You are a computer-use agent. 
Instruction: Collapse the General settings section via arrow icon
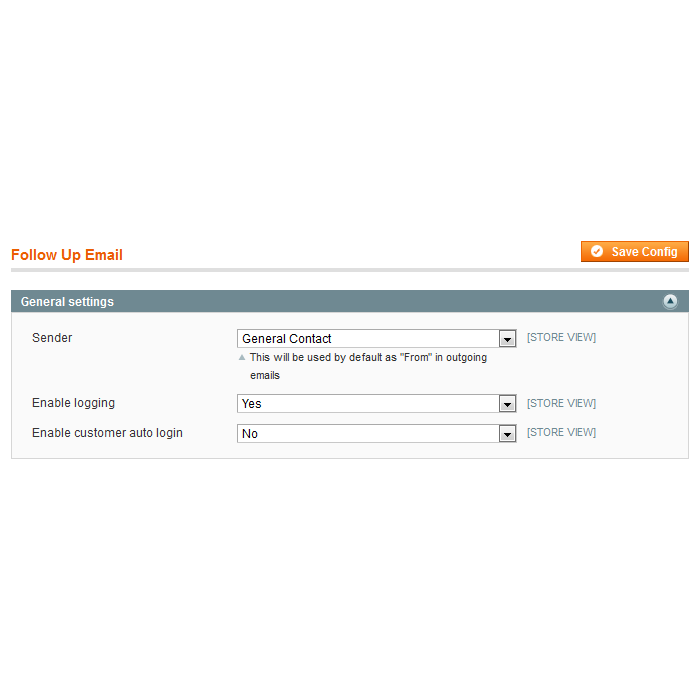pos(670,302)
